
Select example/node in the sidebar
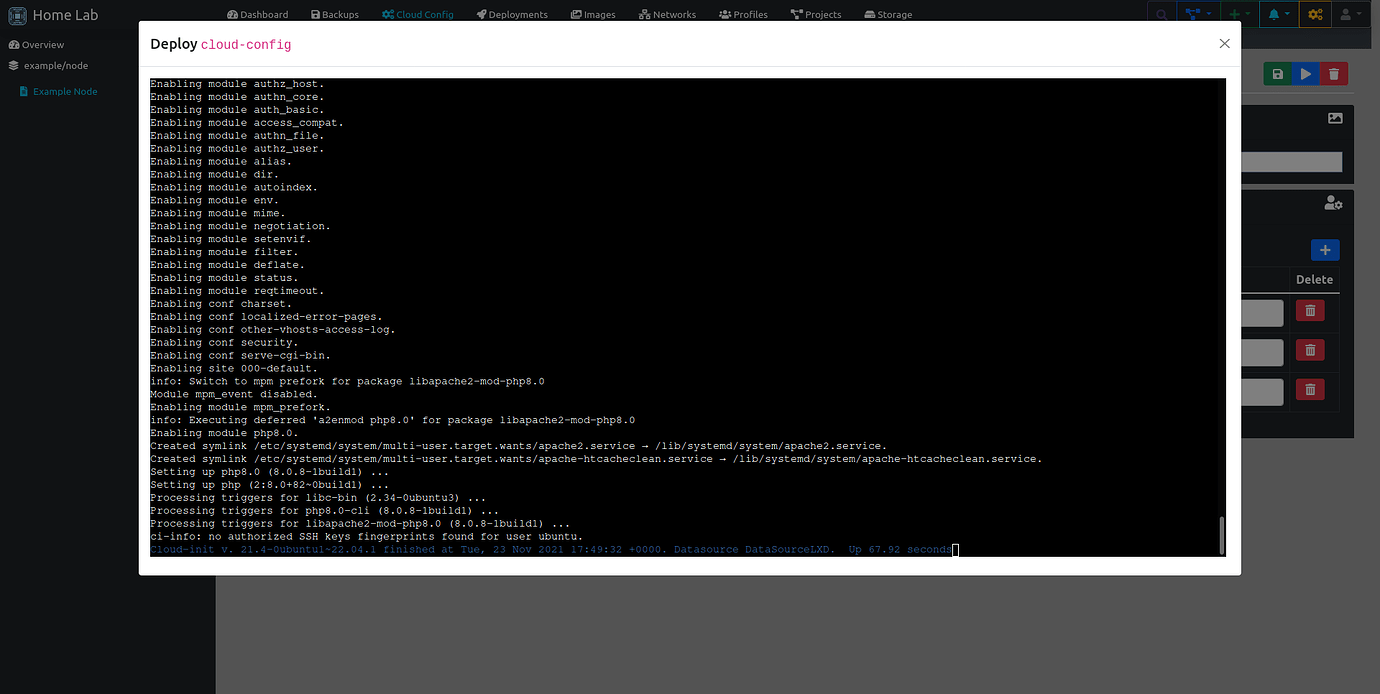(x=48, y=65)
